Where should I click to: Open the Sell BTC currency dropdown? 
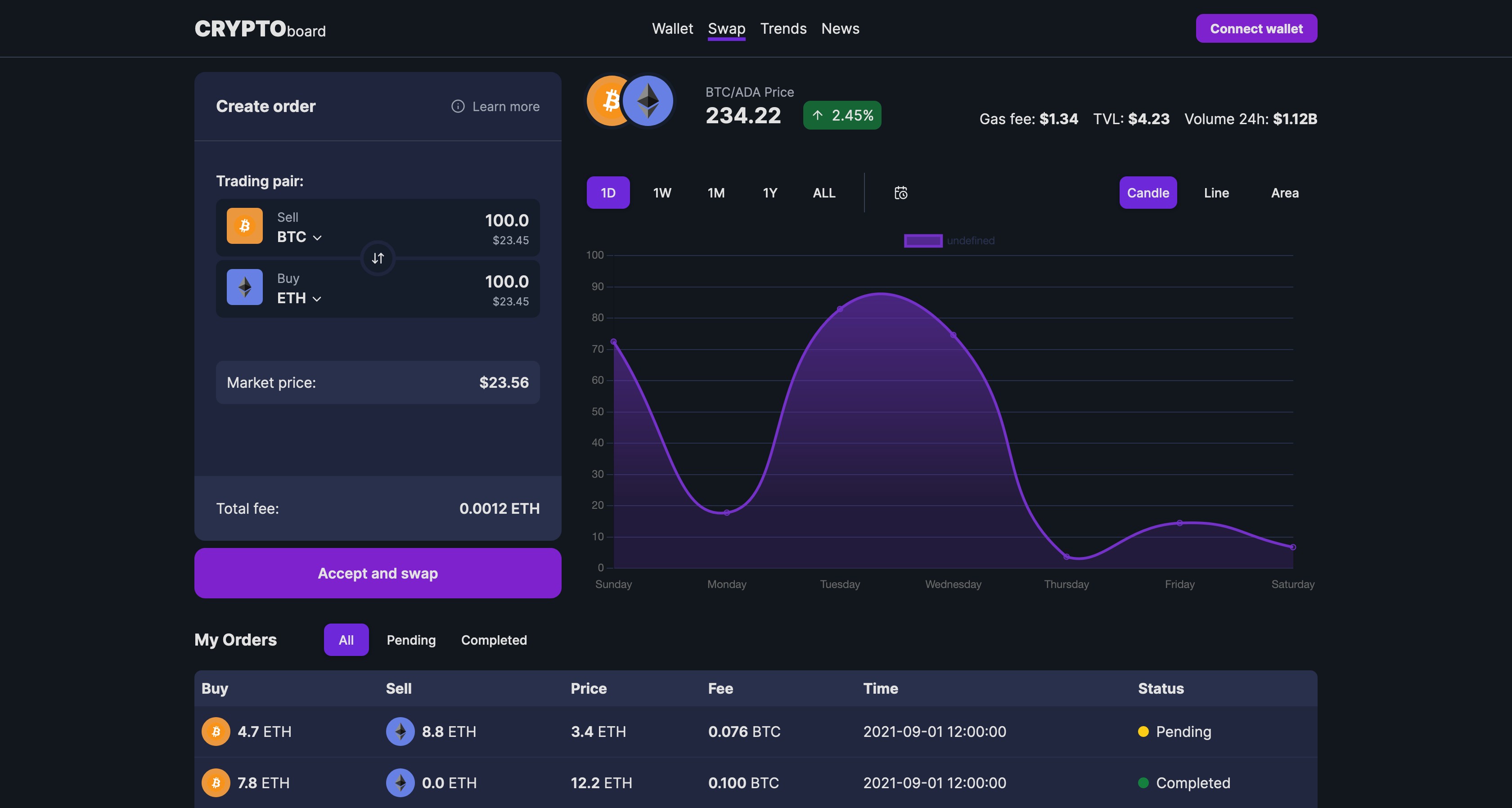tap(300, 237)
